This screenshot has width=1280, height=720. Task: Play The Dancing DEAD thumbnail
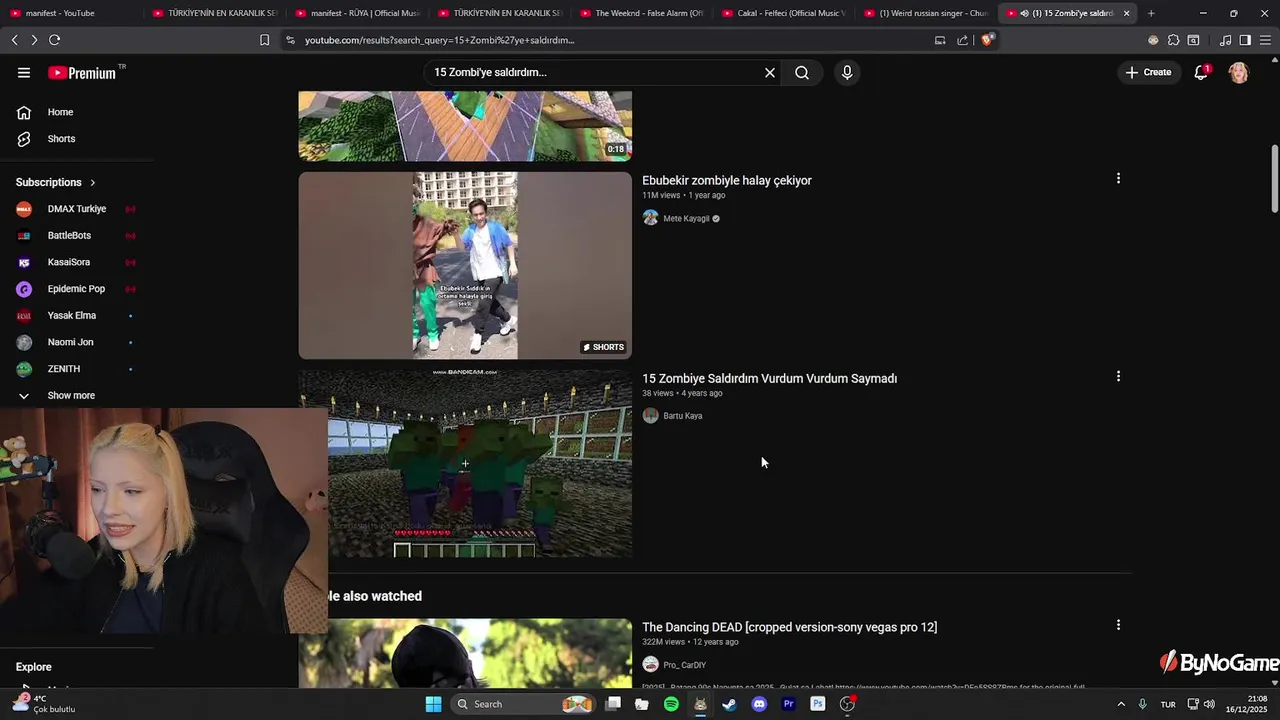465,653
